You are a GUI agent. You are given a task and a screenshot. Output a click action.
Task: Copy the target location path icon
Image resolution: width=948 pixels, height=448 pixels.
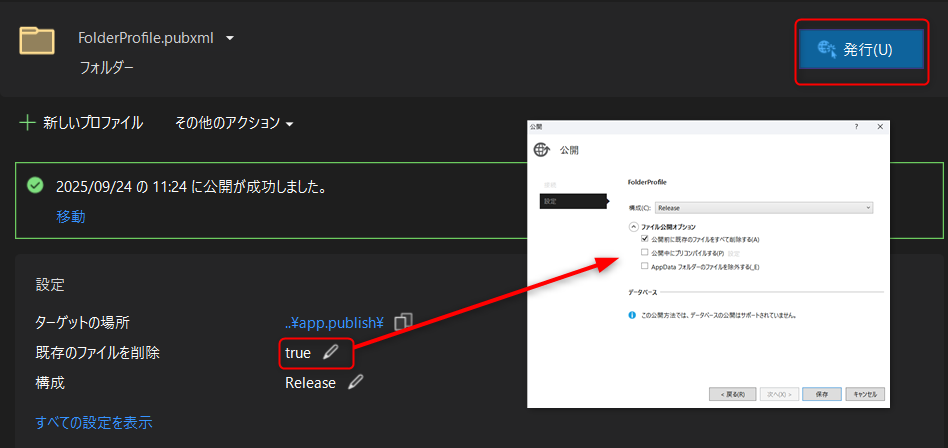403,322
